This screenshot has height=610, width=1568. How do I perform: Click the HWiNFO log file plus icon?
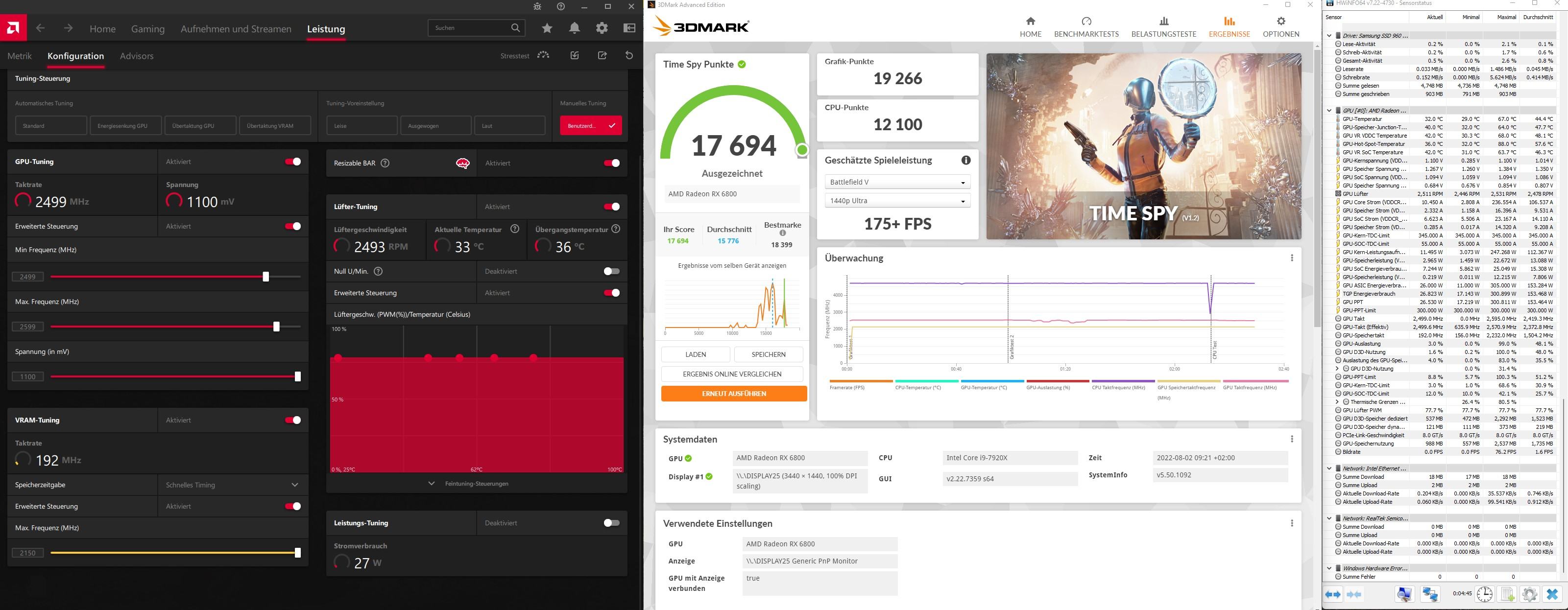[x=1507, y=594]
